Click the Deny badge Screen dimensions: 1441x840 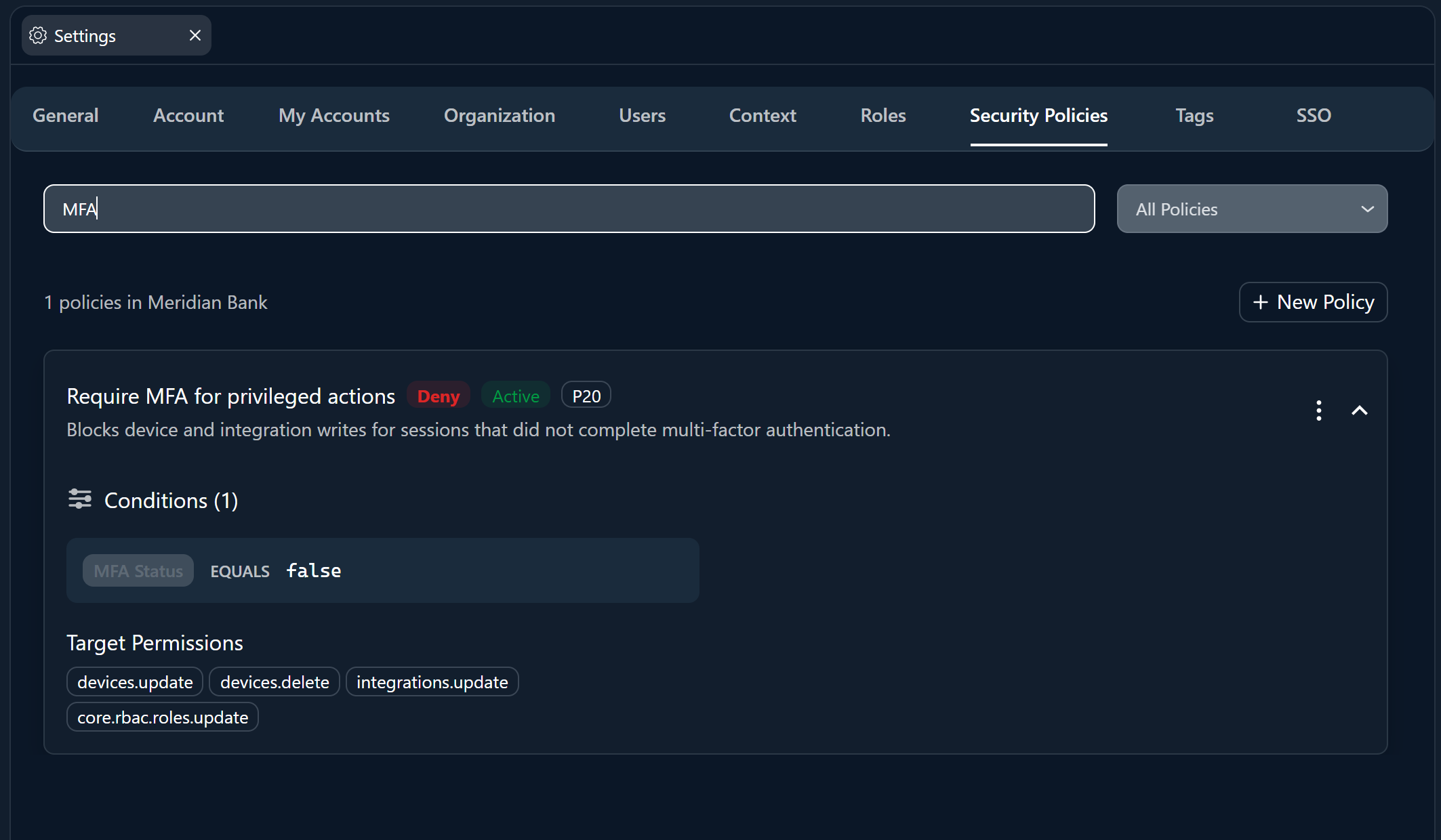439,396
